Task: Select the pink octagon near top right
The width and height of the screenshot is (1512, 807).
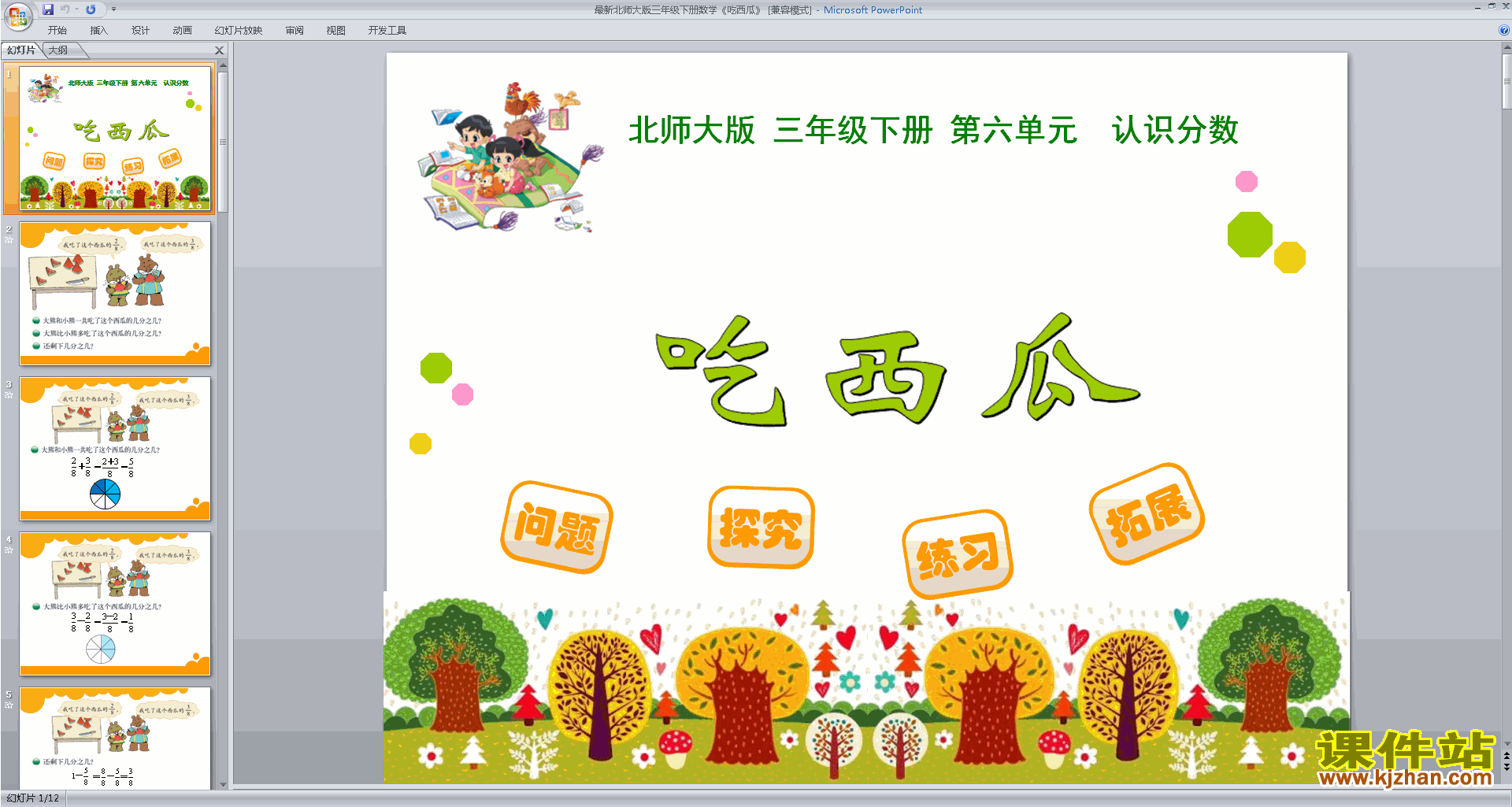Action: coord(1247,182)
